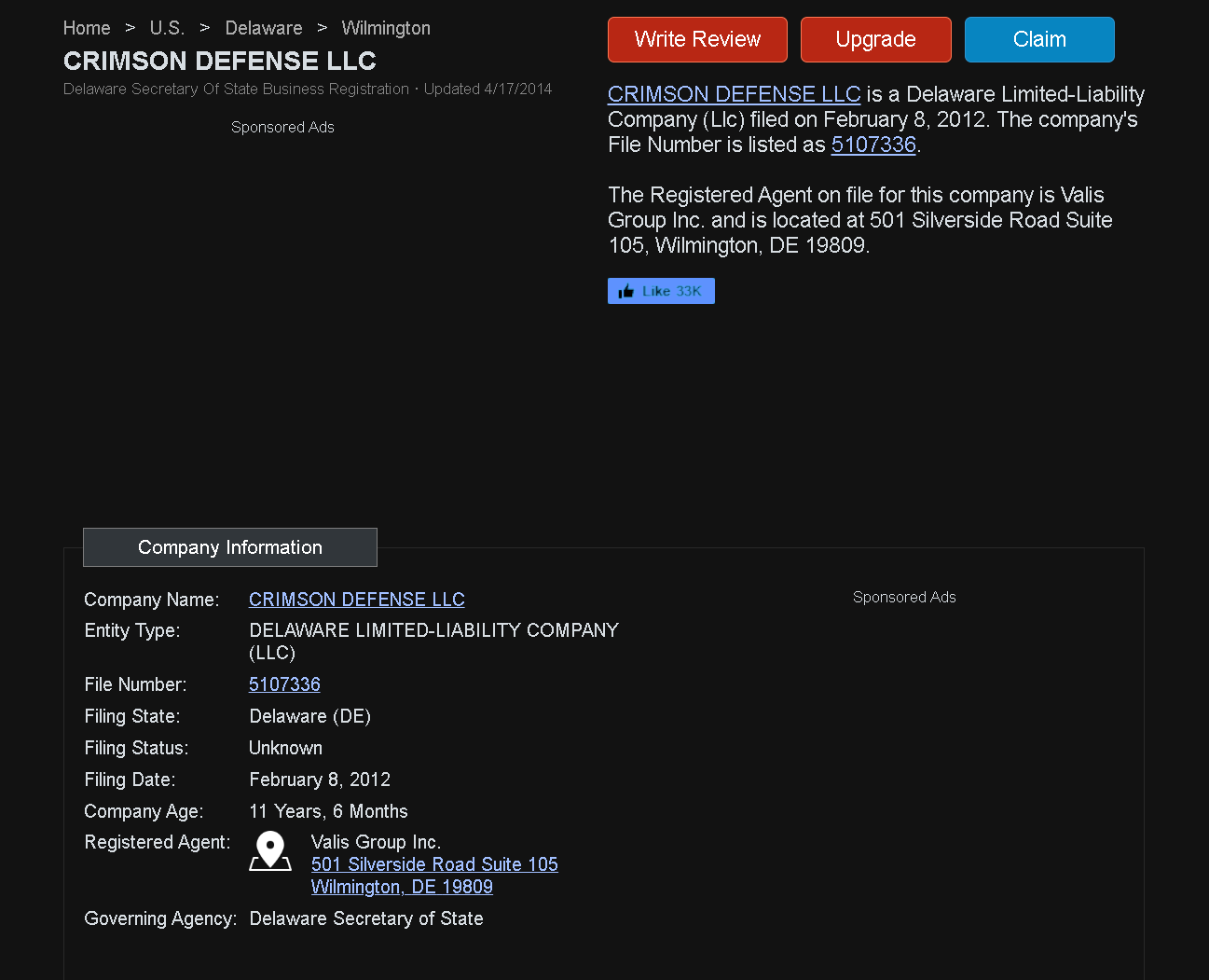Click the Wilmington, DE 19809 link

point(402,887)
